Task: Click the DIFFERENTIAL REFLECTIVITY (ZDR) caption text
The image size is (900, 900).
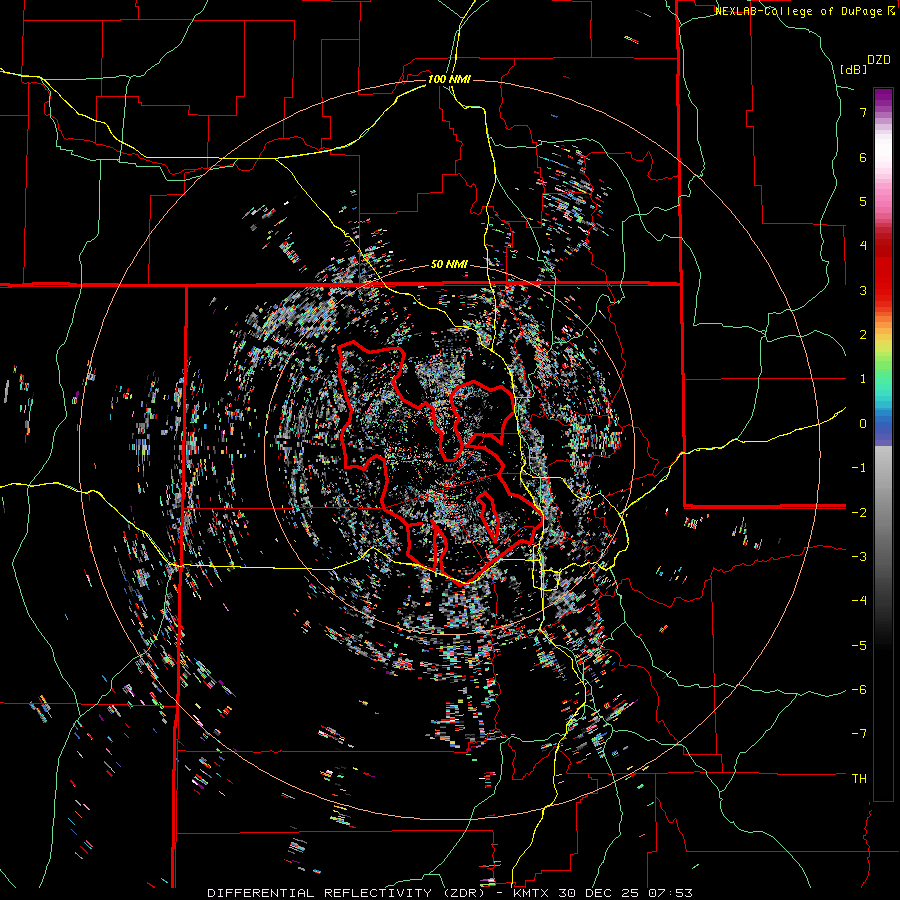Action: [348, 893]
